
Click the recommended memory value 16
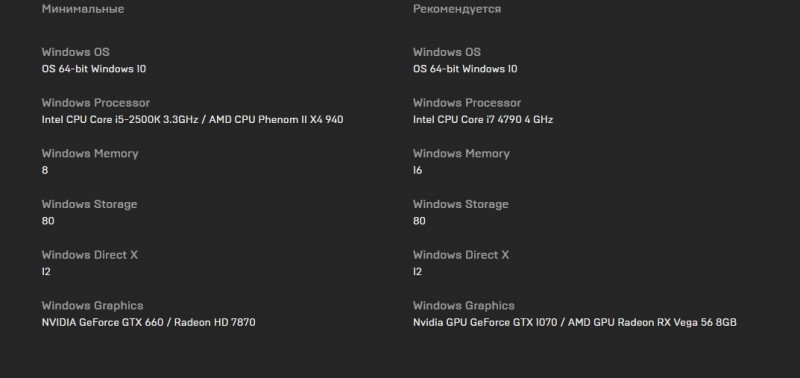coord(417,170)
